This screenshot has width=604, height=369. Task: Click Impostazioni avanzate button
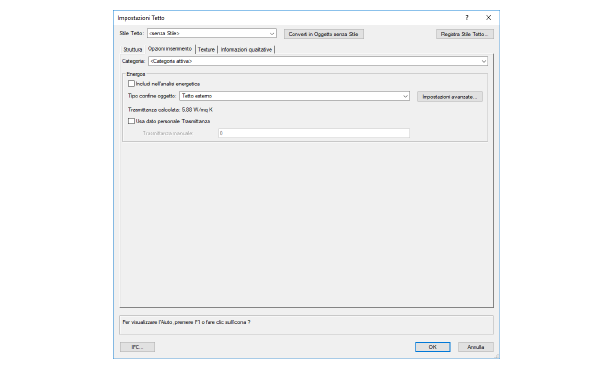point(450,97)
